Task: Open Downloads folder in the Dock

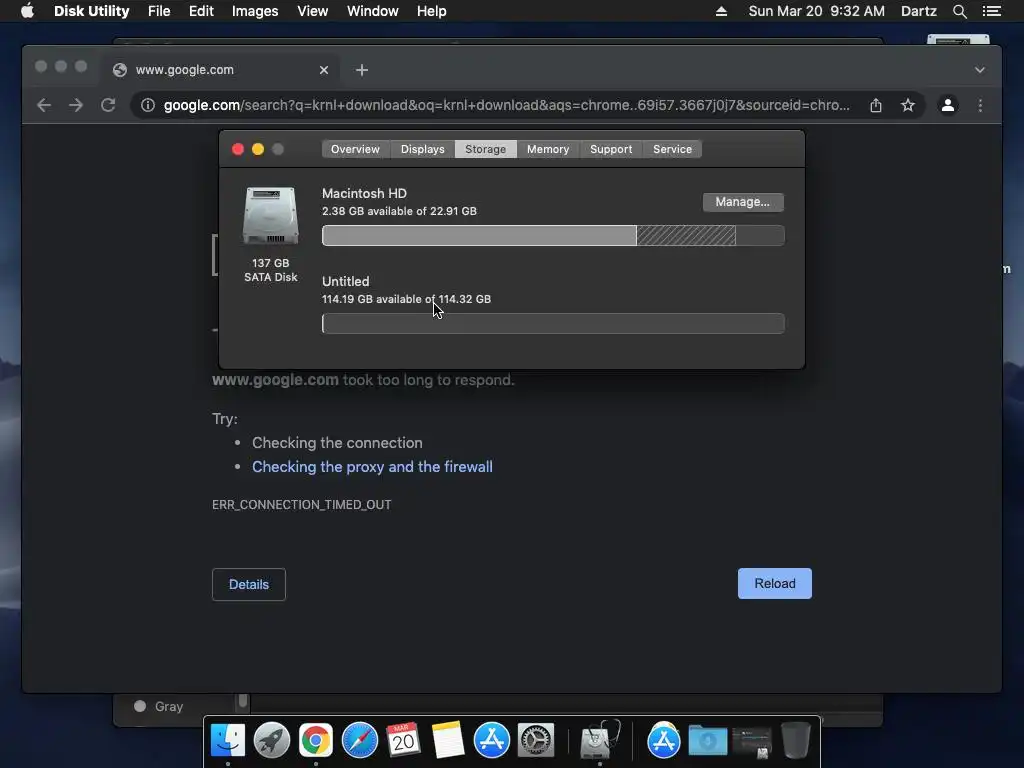Action: click(x=708, y=740)
